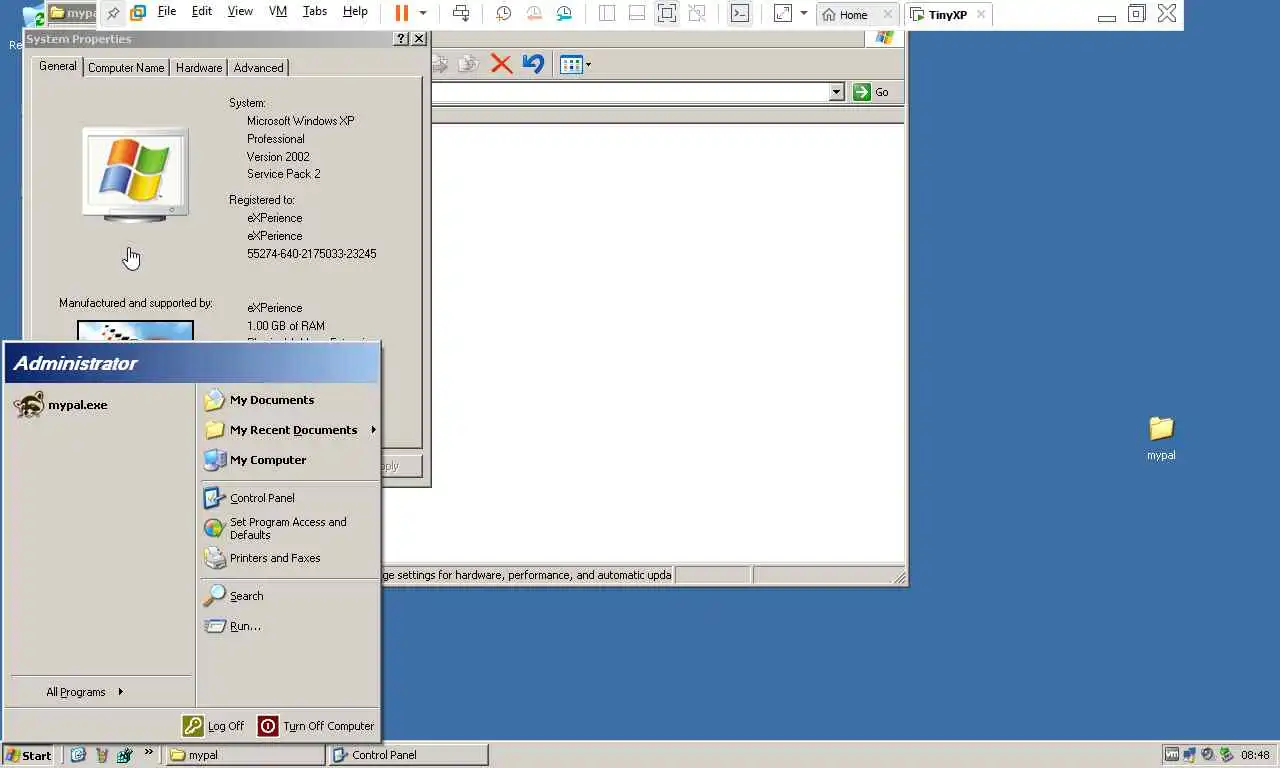This screenshot has height=768, width=1280.
Task: Open the dropdown arrow beside the pause button
Action: (423, 13)
